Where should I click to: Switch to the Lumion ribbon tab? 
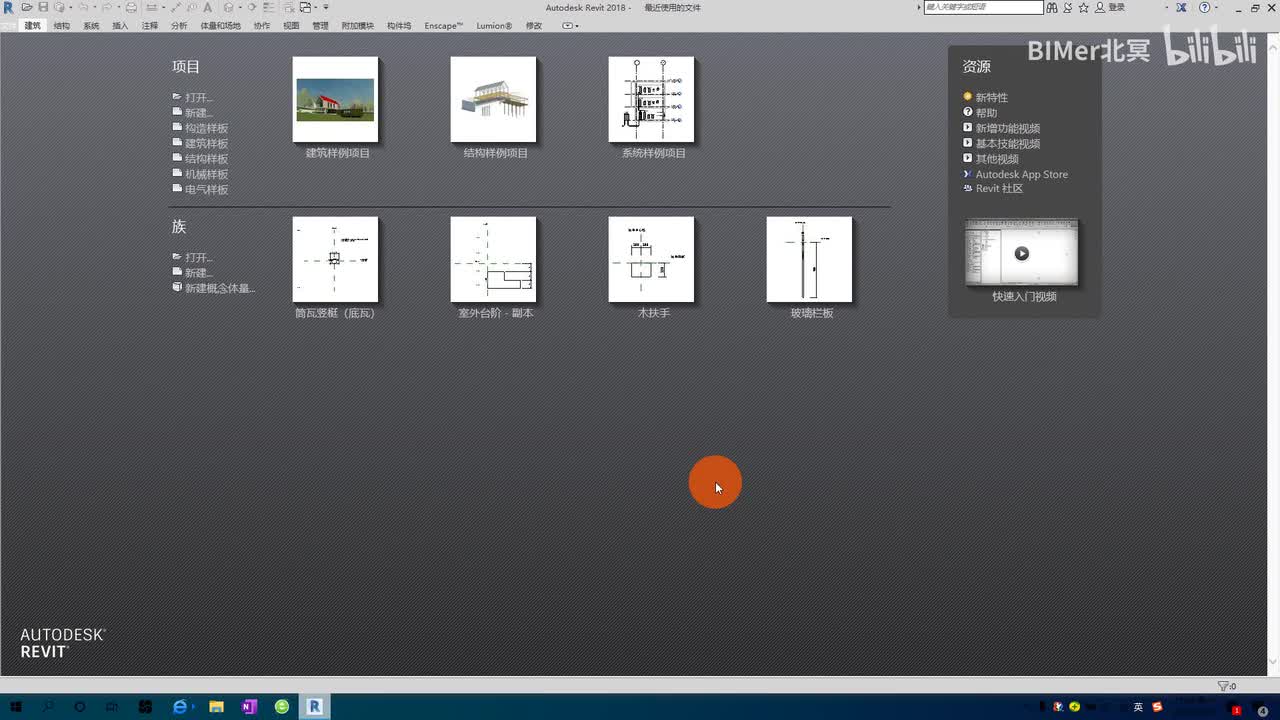494,26
